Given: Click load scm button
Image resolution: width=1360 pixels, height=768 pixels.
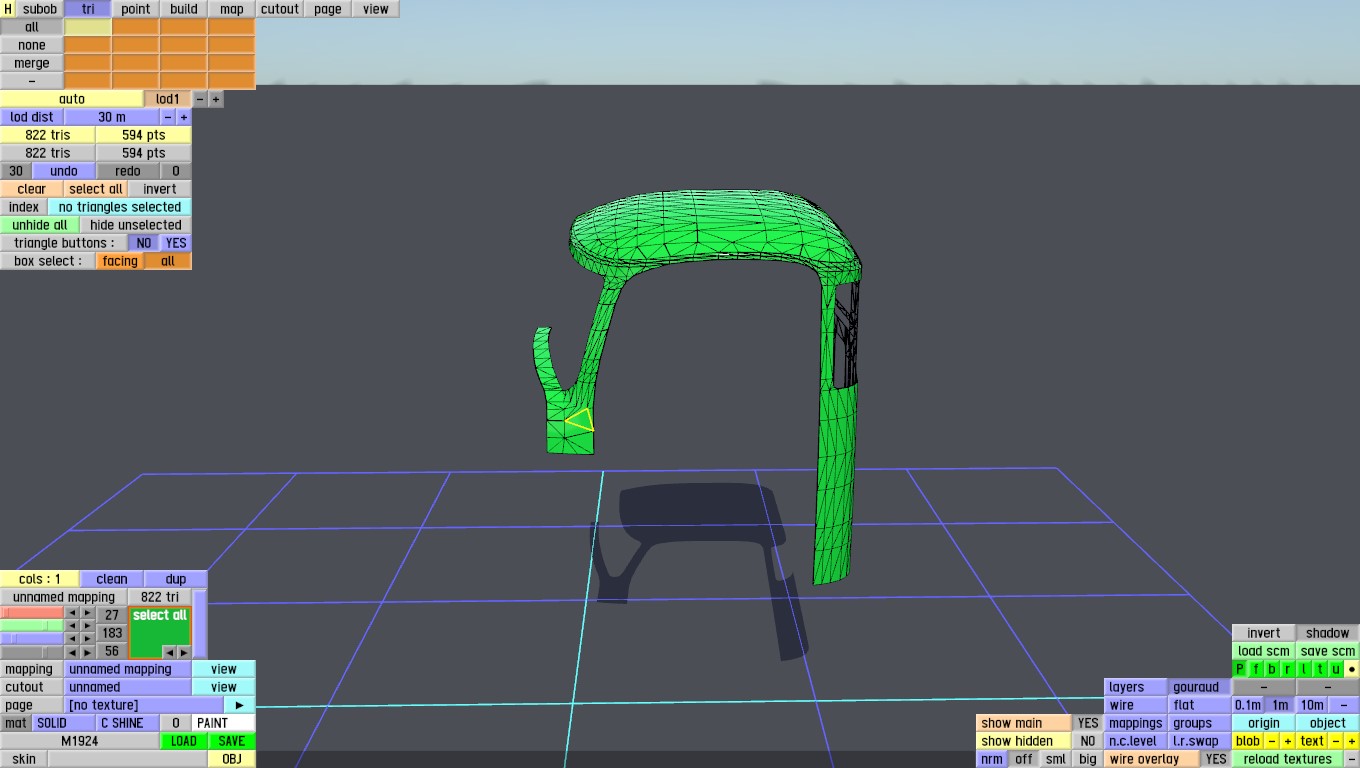Looking at the screenshot, I should [1264, 651].
